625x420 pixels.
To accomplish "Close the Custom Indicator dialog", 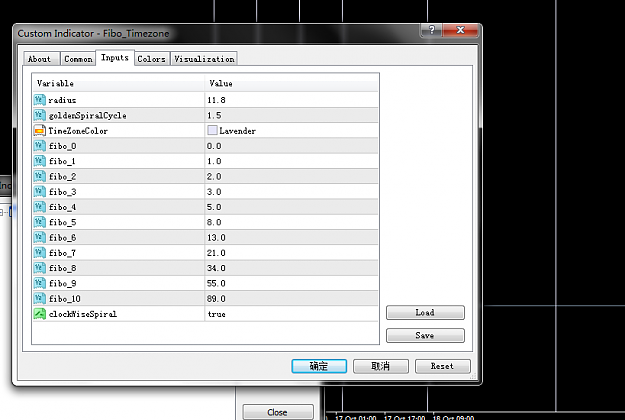I will click(460, 30).
